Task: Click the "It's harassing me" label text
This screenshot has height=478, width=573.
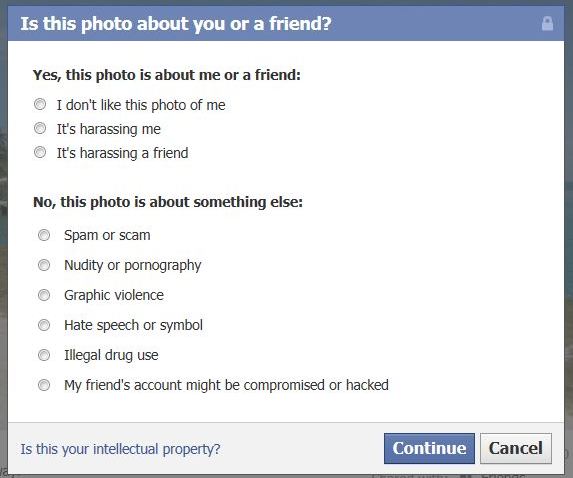Action: [109, 129]
